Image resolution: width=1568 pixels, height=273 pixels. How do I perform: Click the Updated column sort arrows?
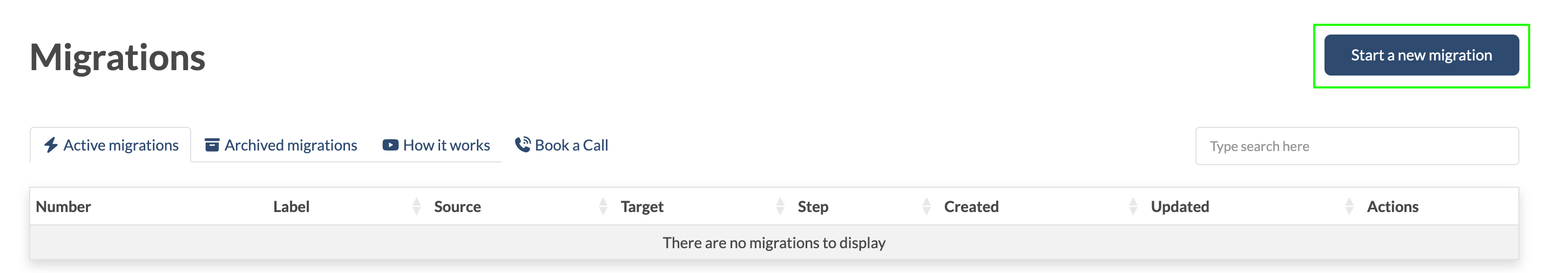[x=1349, y=207]
